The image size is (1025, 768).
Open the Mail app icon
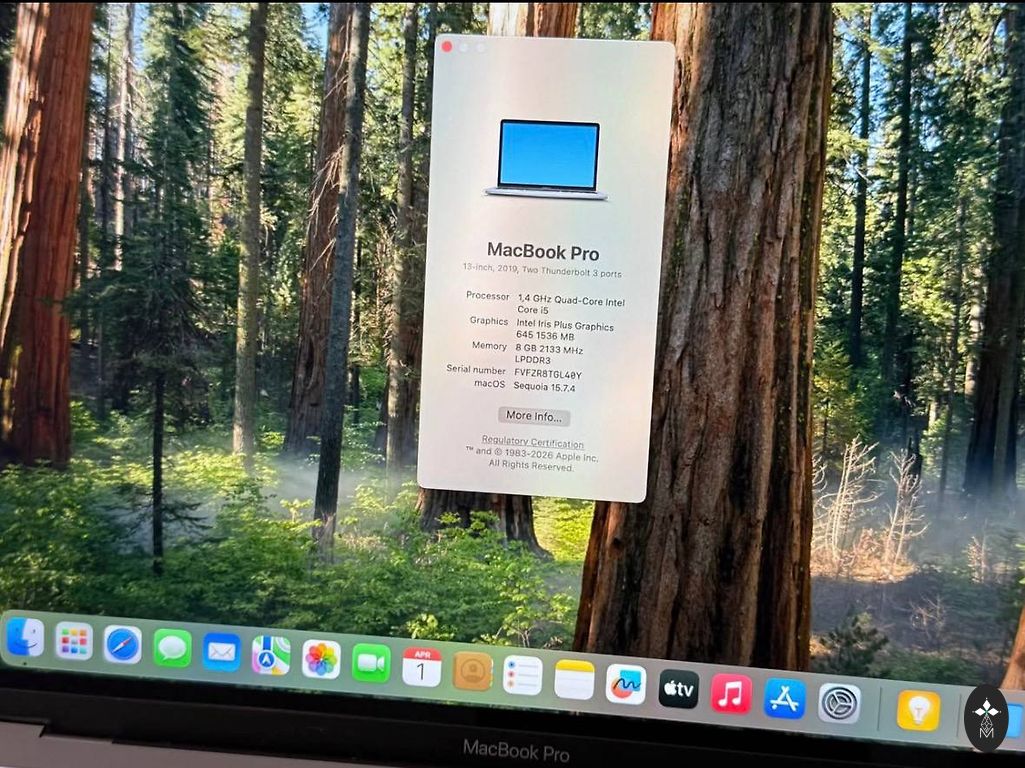point(222,652)
